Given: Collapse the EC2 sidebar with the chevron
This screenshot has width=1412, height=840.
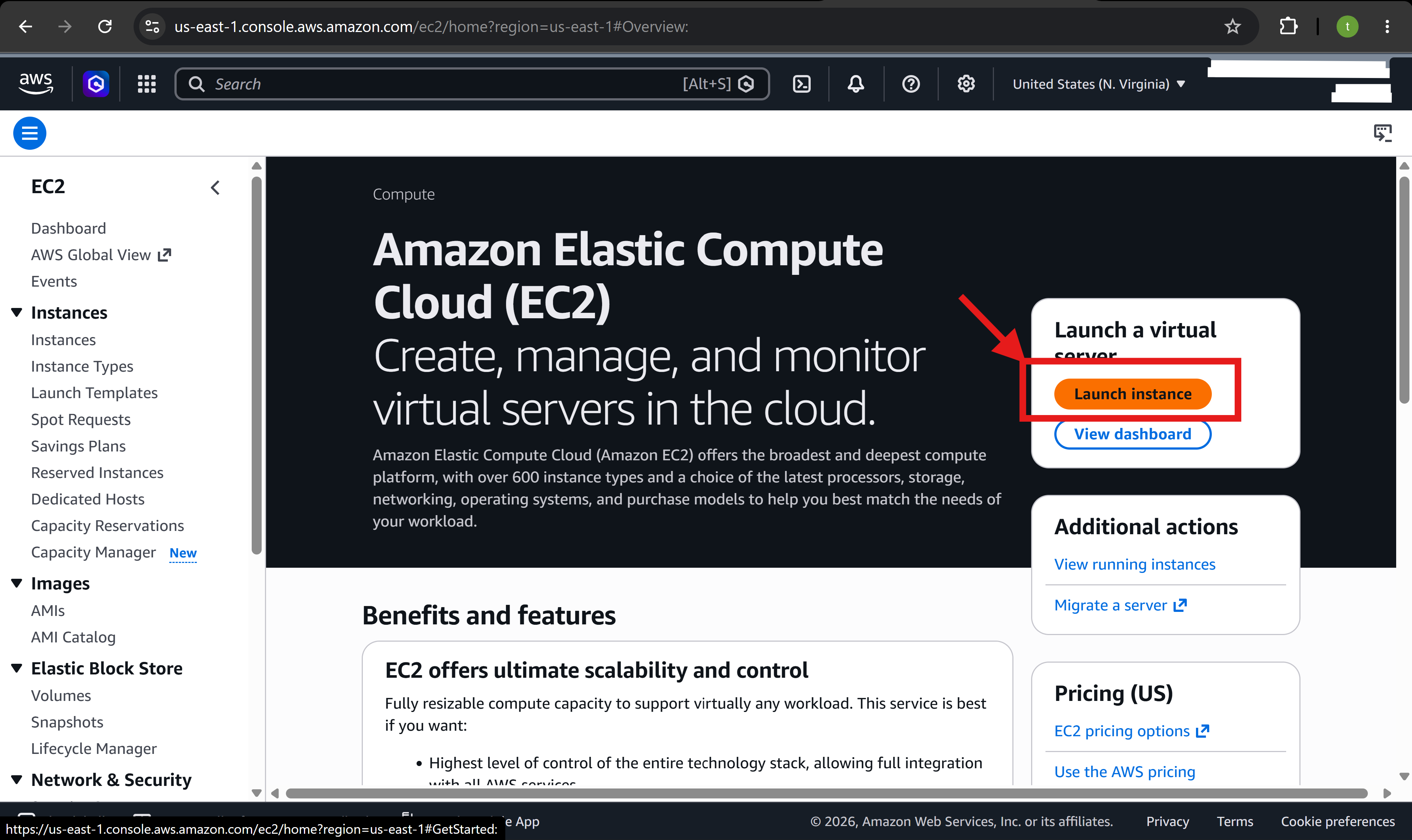Looking at the screenshot, I should click(215, 187).
